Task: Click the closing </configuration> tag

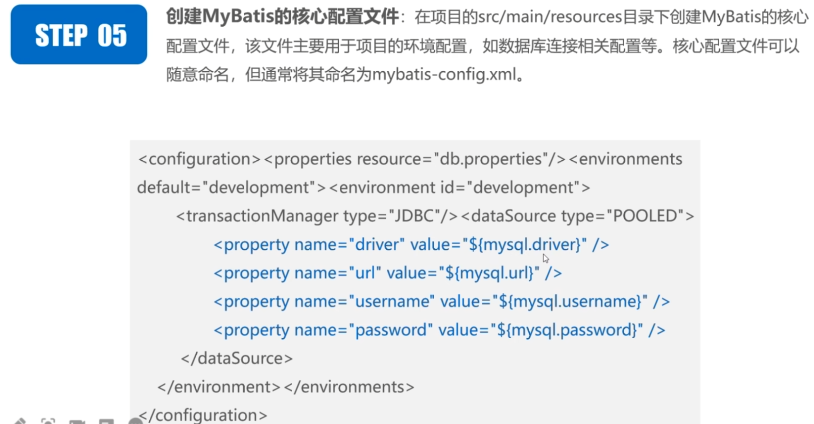Action: click(204, 414)
